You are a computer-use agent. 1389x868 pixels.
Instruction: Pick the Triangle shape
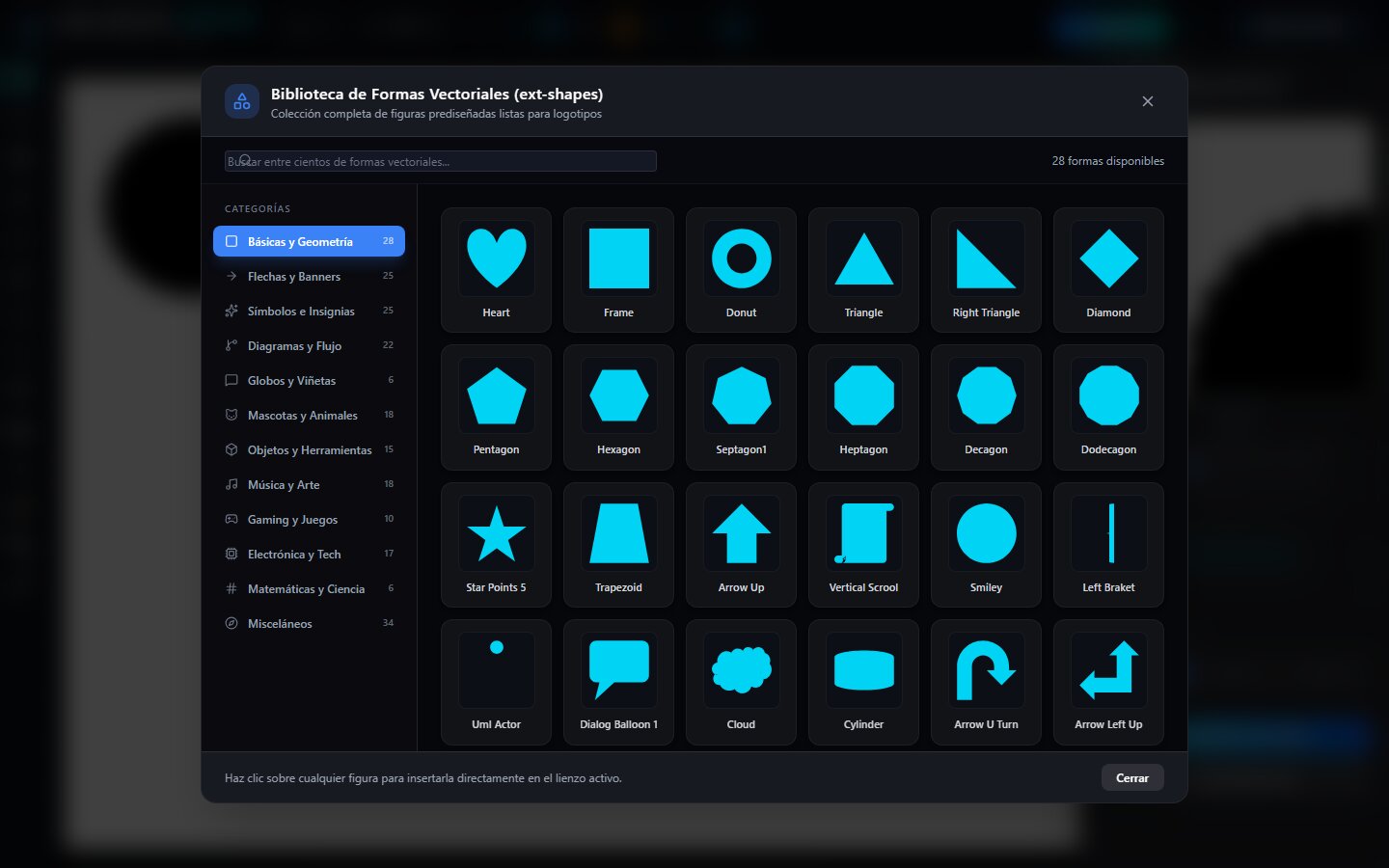point(863,270)
